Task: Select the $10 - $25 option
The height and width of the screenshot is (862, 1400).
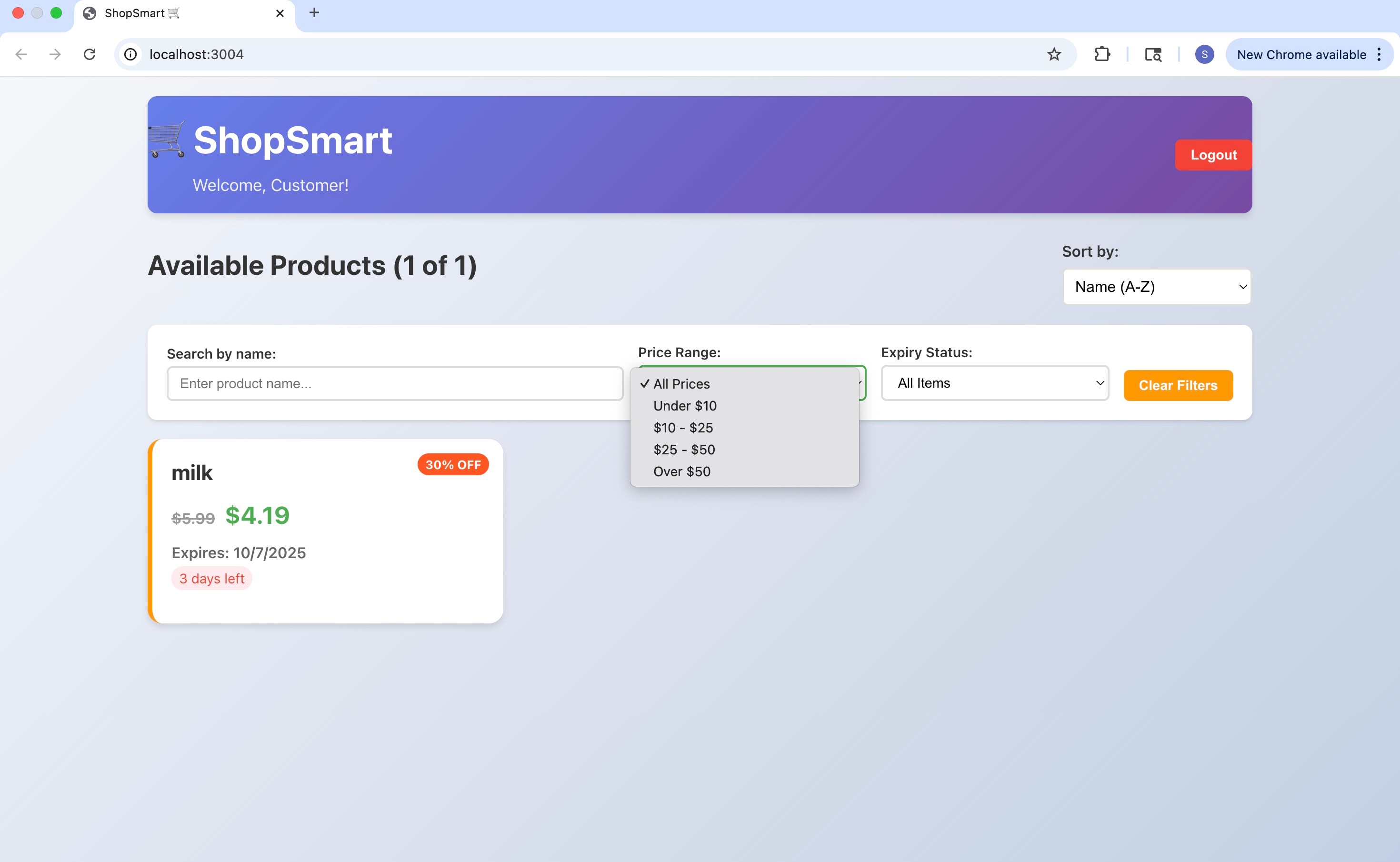Action: (683, 428)
